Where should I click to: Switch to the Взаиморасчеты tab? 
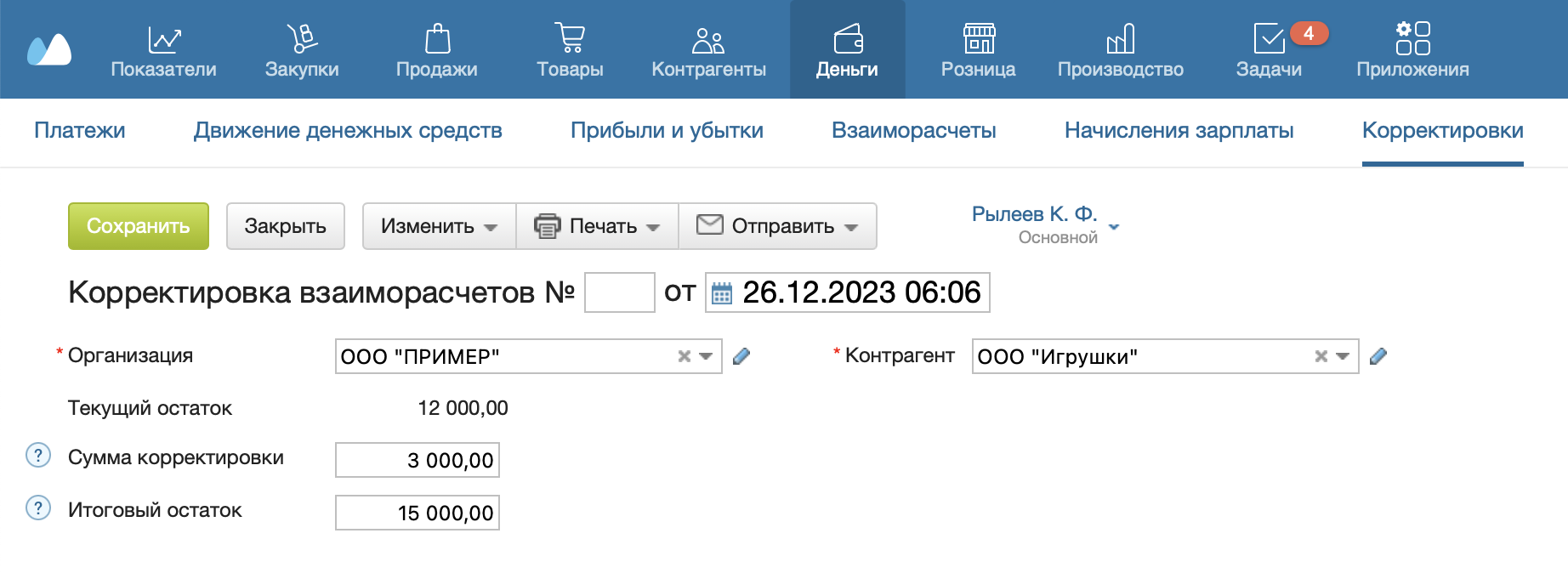(x=913, y=130)
